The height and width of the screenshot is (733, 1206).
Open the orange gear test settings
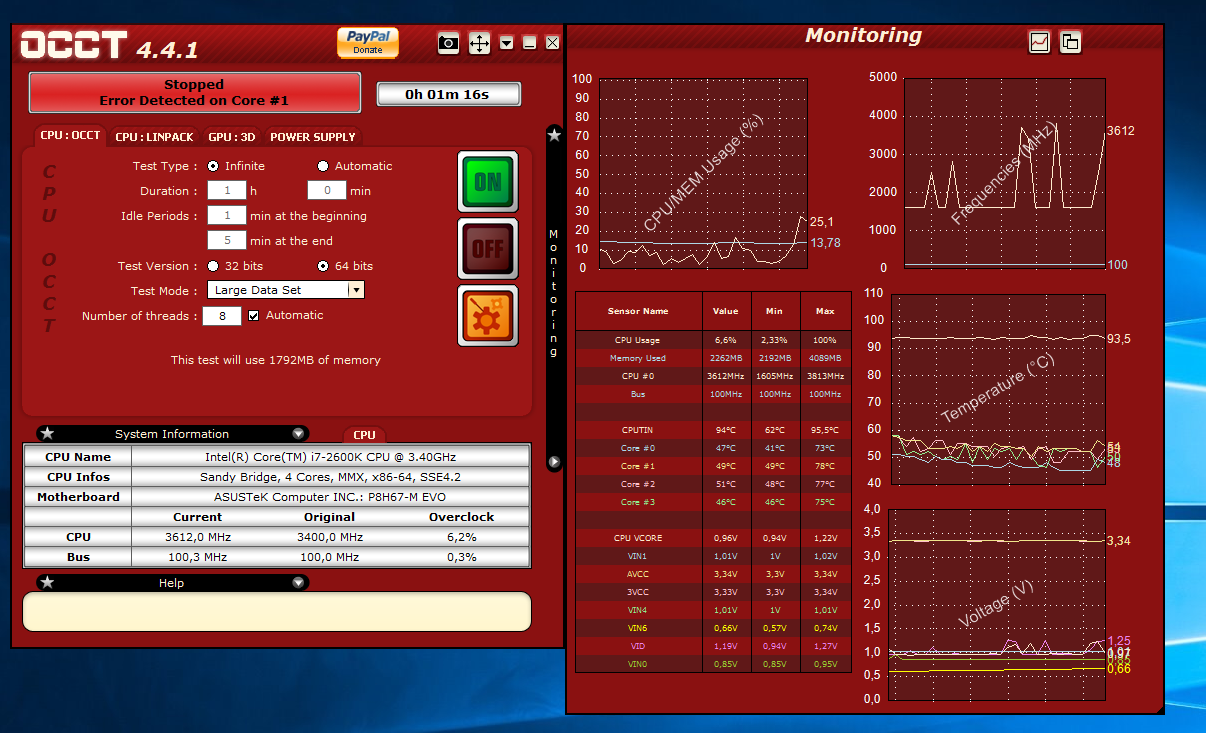[488, 316]
